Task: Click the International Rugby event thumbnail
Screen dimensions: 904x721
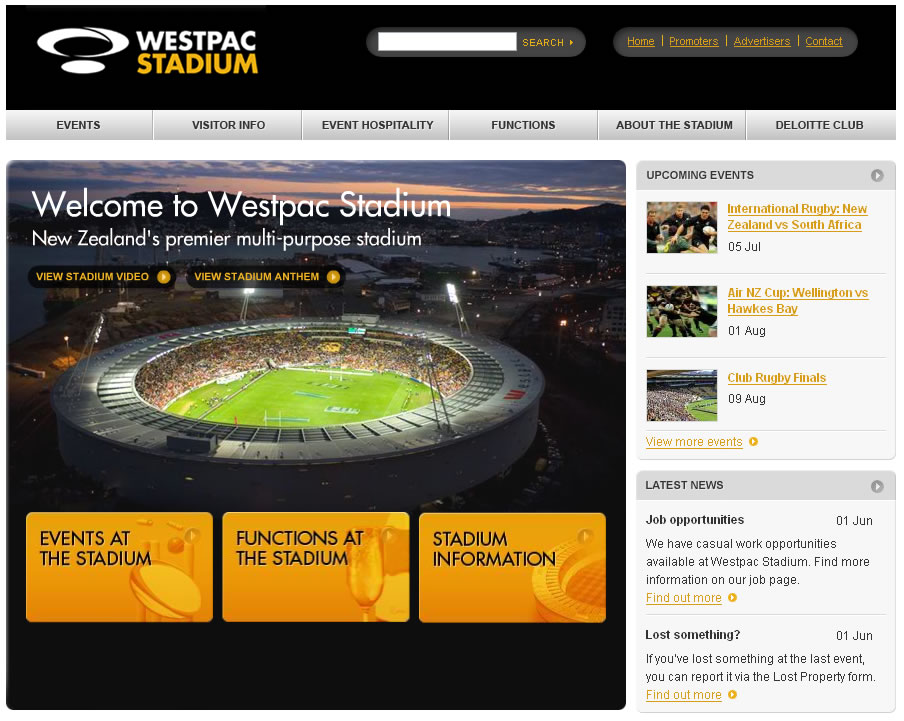Action: point(682,228)
